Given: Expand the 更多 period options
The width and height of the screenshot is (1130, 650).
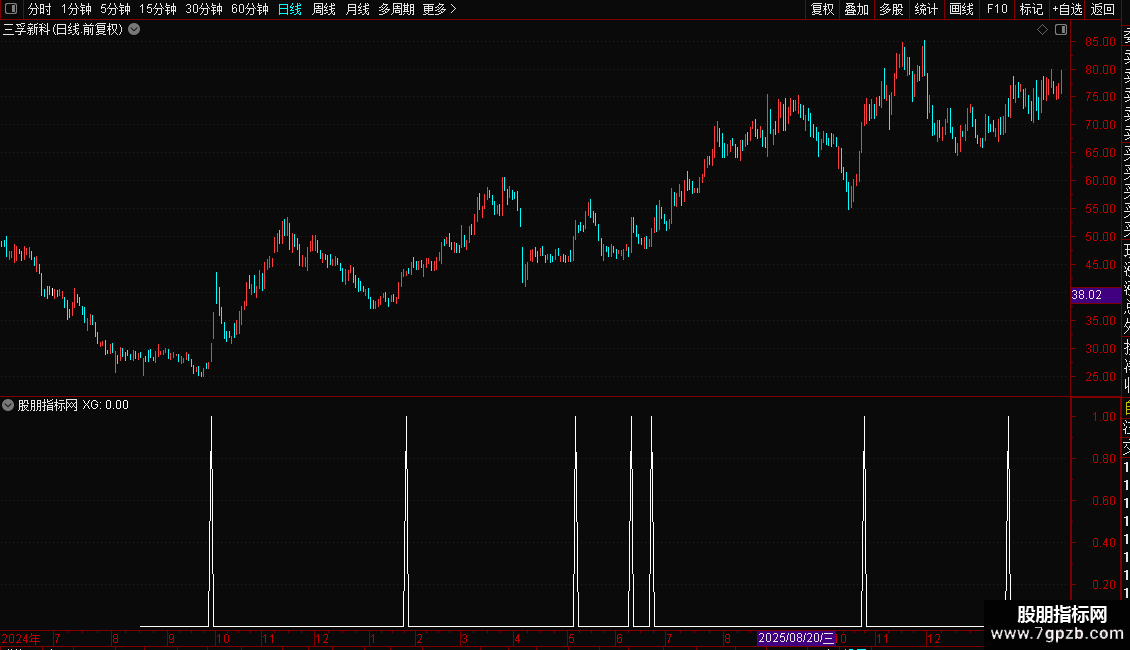Looking at the screenshot, I should point(440,9).
